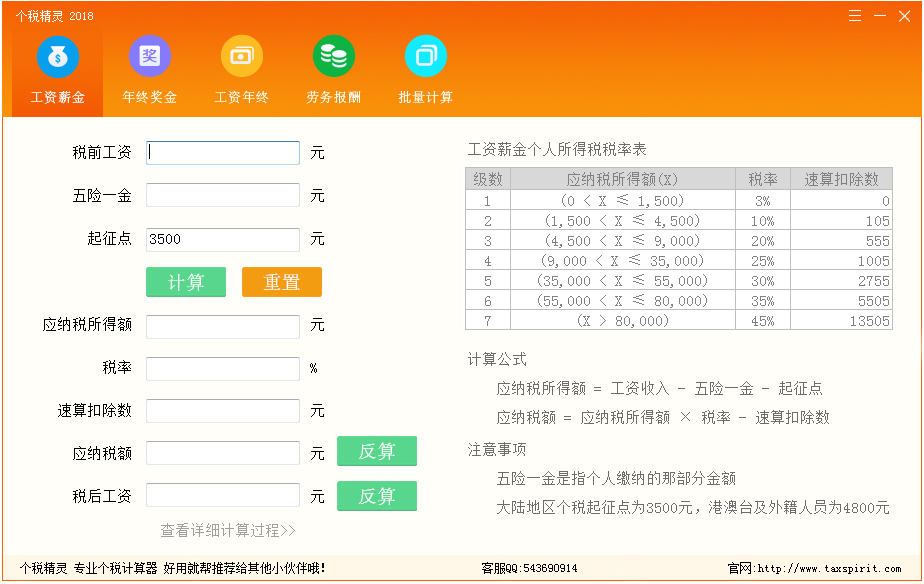Image resolution: width=924 pixels, height=584 pixels.
Task: Open the hamburger menu in title bar
Action: click(x=853, y=15)
